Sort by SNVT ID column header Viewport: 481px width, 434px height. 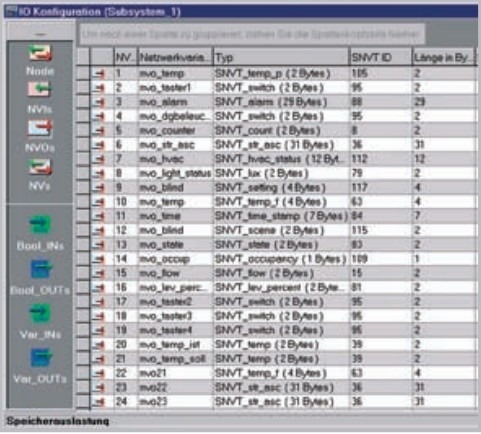(381, 57)
